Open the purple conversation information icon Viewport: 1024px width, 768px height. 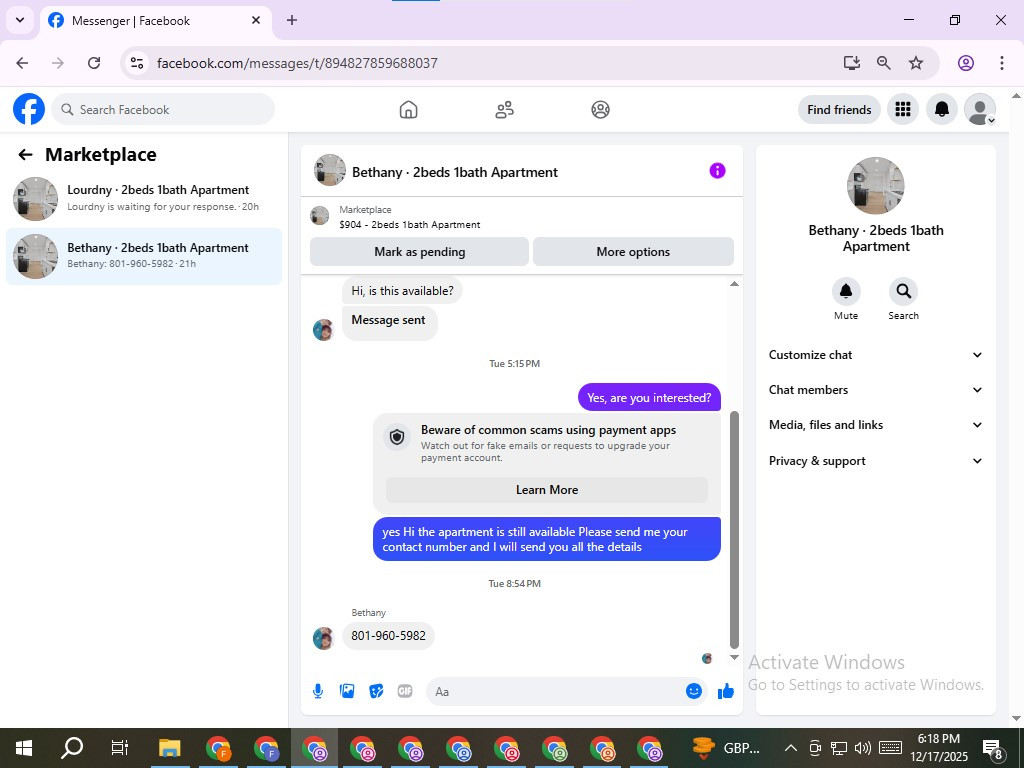pyautogui.click(x=717, y=171)
